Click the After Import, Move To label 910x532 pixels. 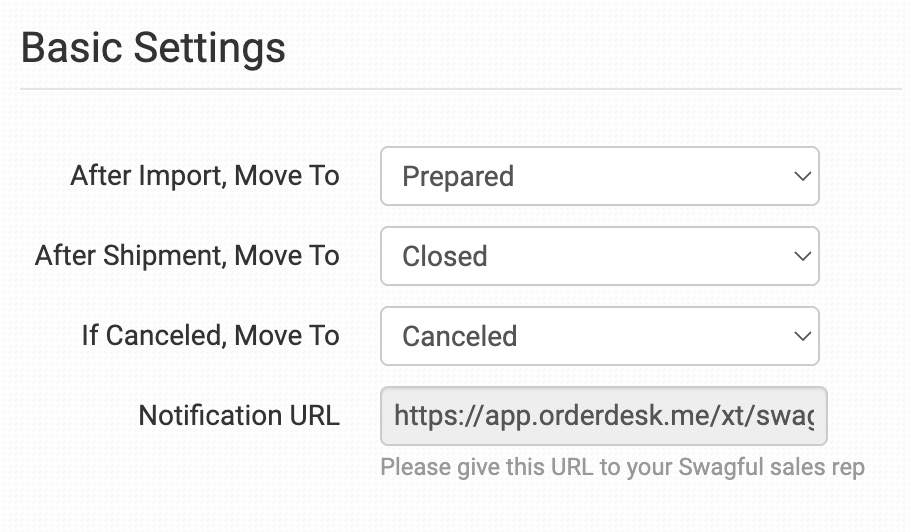coord(205,176)
